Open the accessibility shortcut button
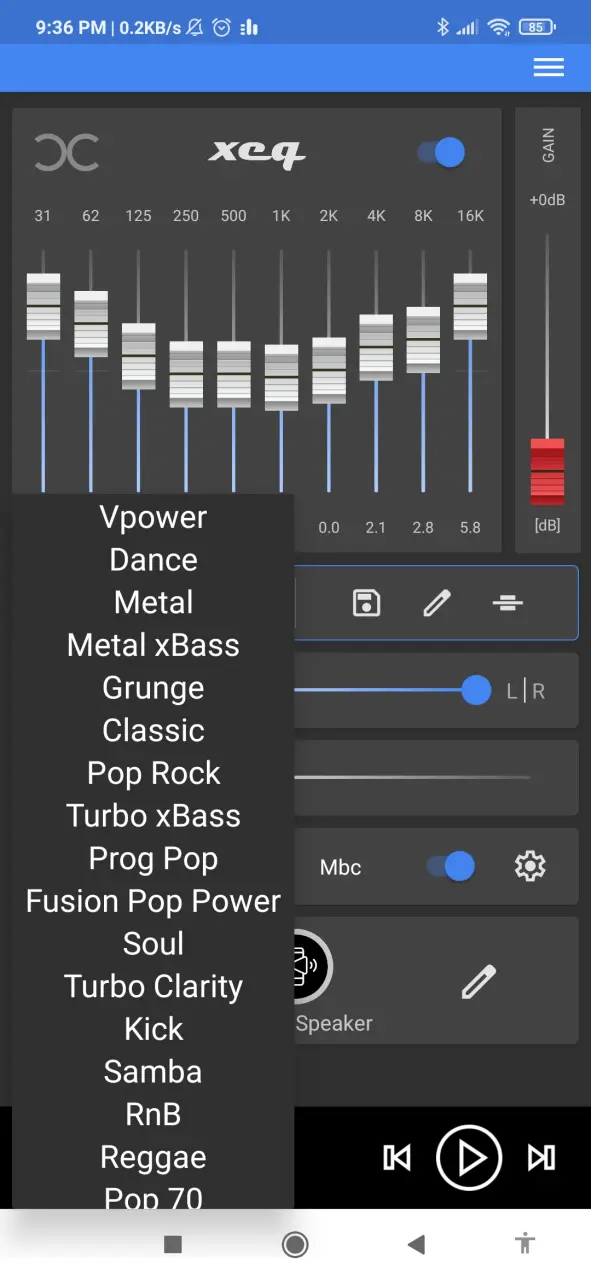This screenshot has height=1280, width=591. pos(525,1244)
